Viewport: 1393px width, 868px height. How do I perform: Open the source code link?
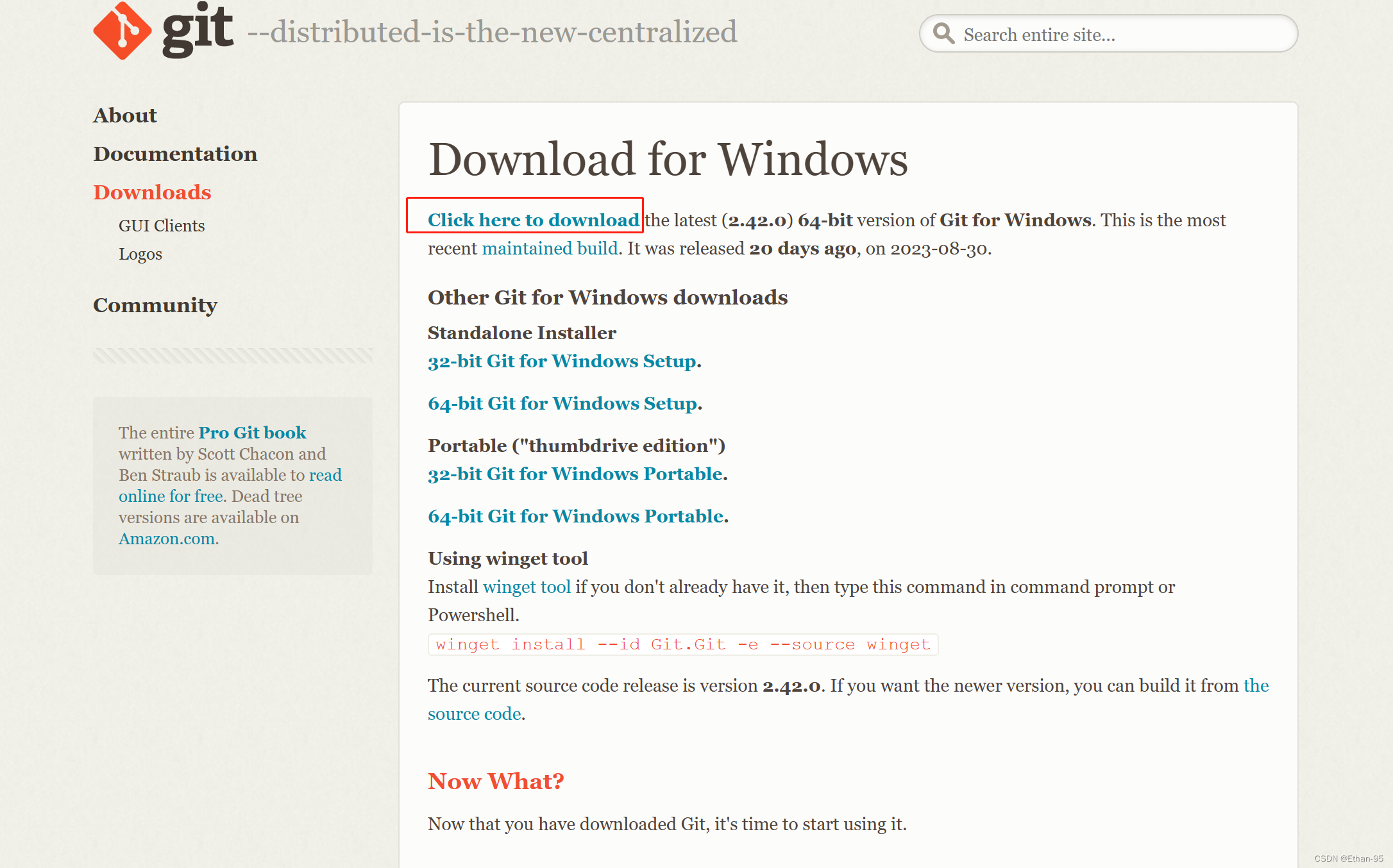[474, 714]
